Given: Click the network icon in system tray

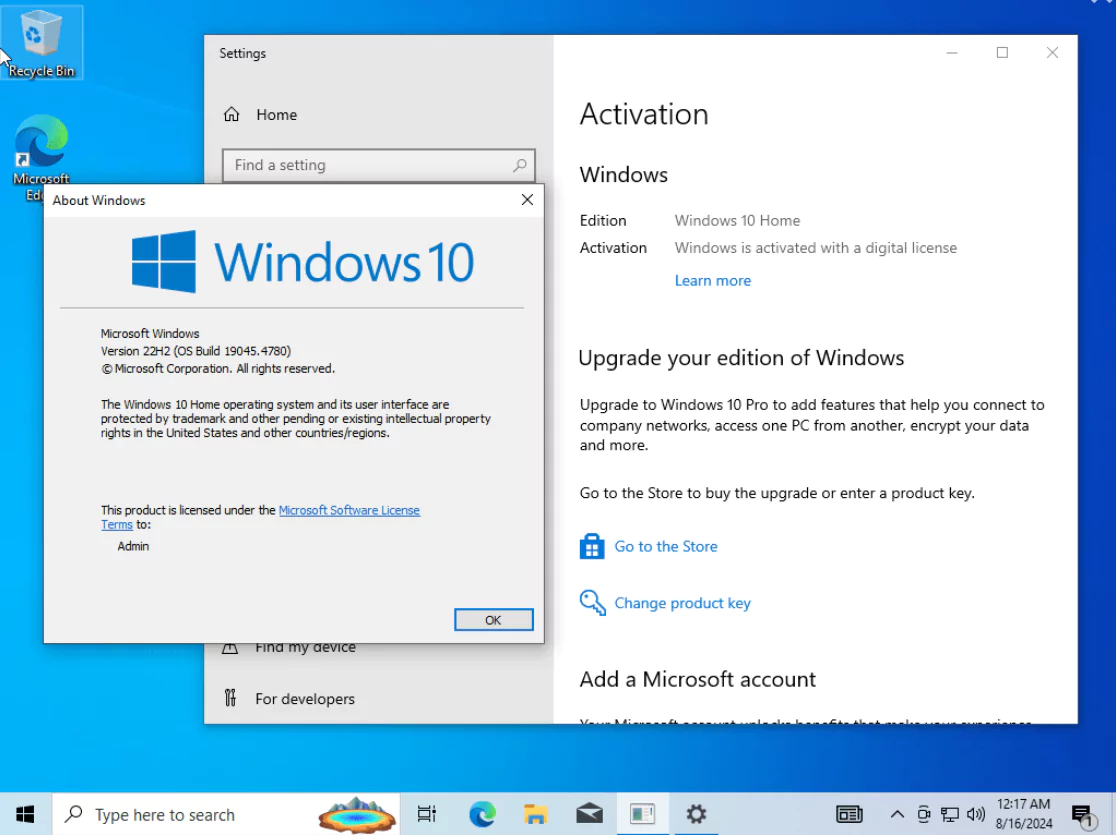Looking at the screenshot, I should click(950, 813).
